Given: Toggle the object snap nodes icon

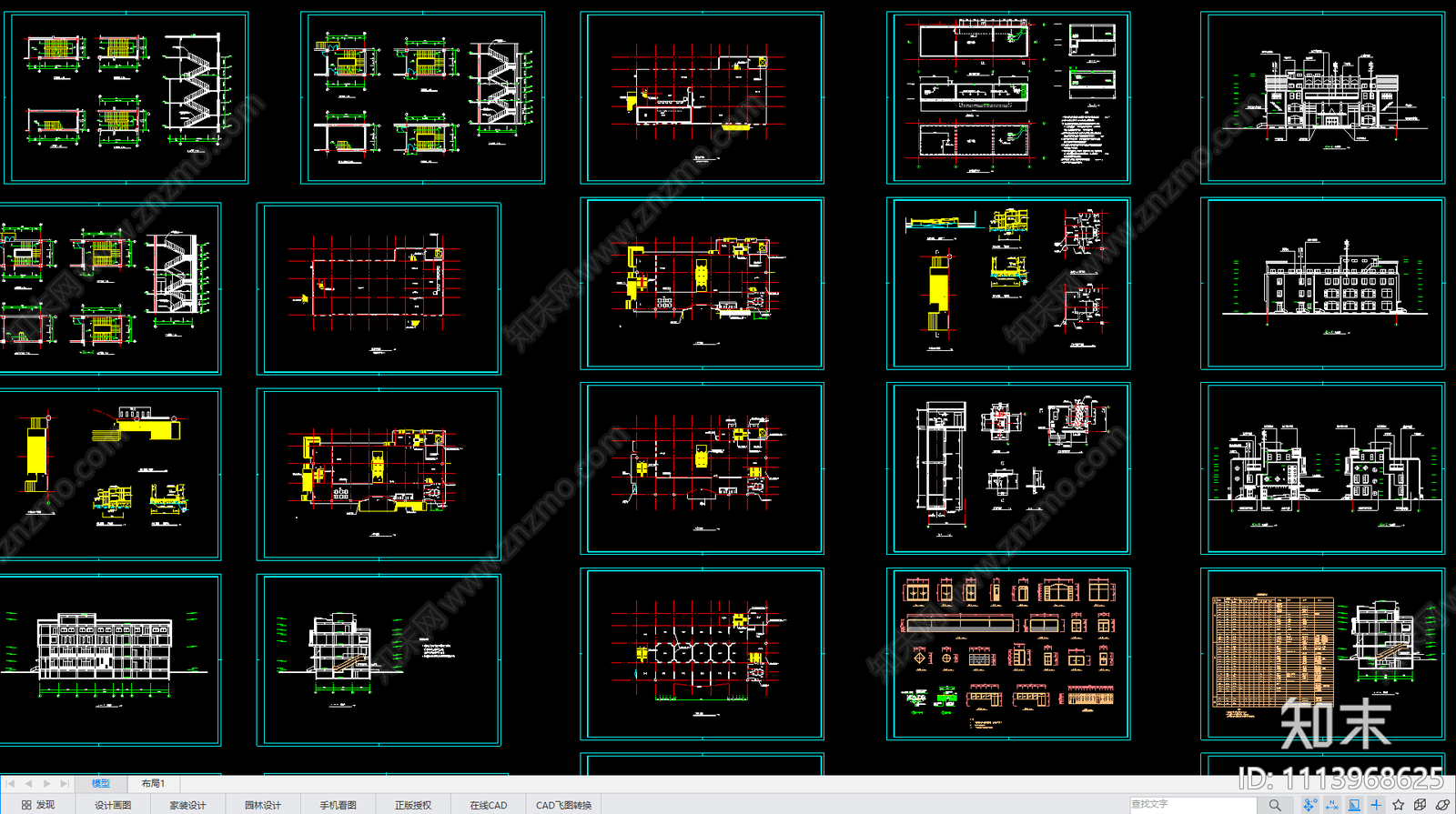Looking at the screenshot, I should point(1309,805).
